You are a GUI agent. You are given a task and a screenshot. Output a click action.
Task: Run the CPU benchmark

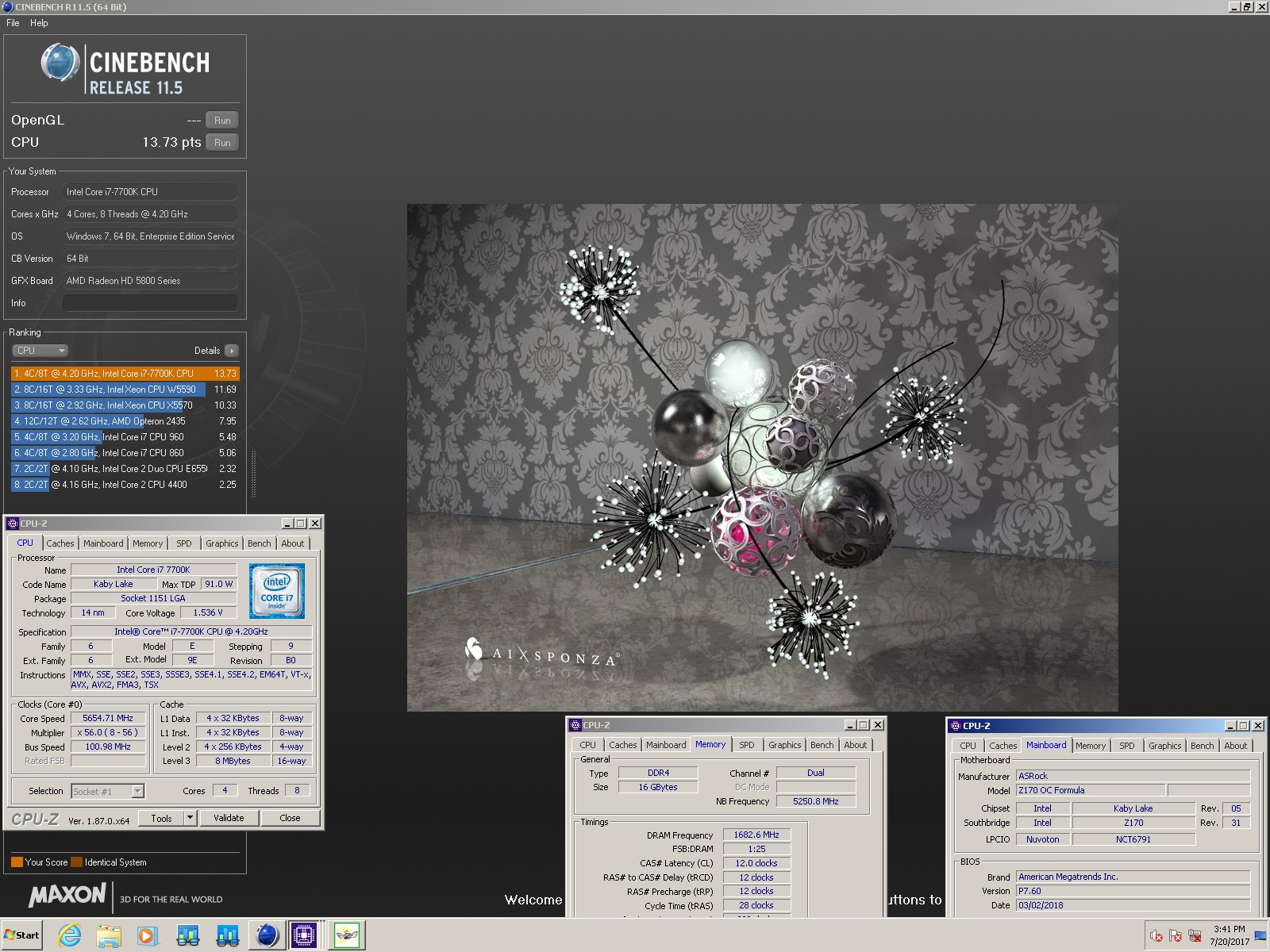tap(222, 143)
